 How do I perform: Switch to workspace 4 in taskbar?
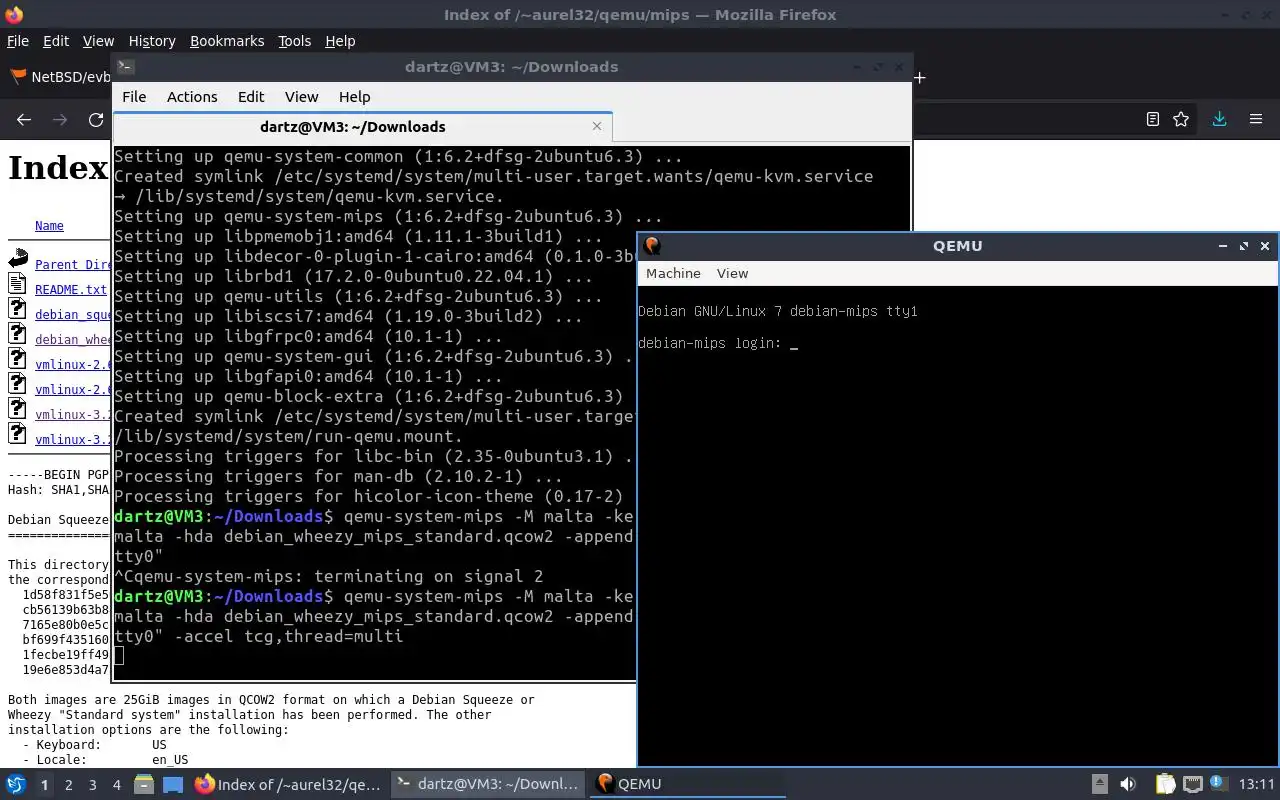pyautogui.click(x=117, y=785)
